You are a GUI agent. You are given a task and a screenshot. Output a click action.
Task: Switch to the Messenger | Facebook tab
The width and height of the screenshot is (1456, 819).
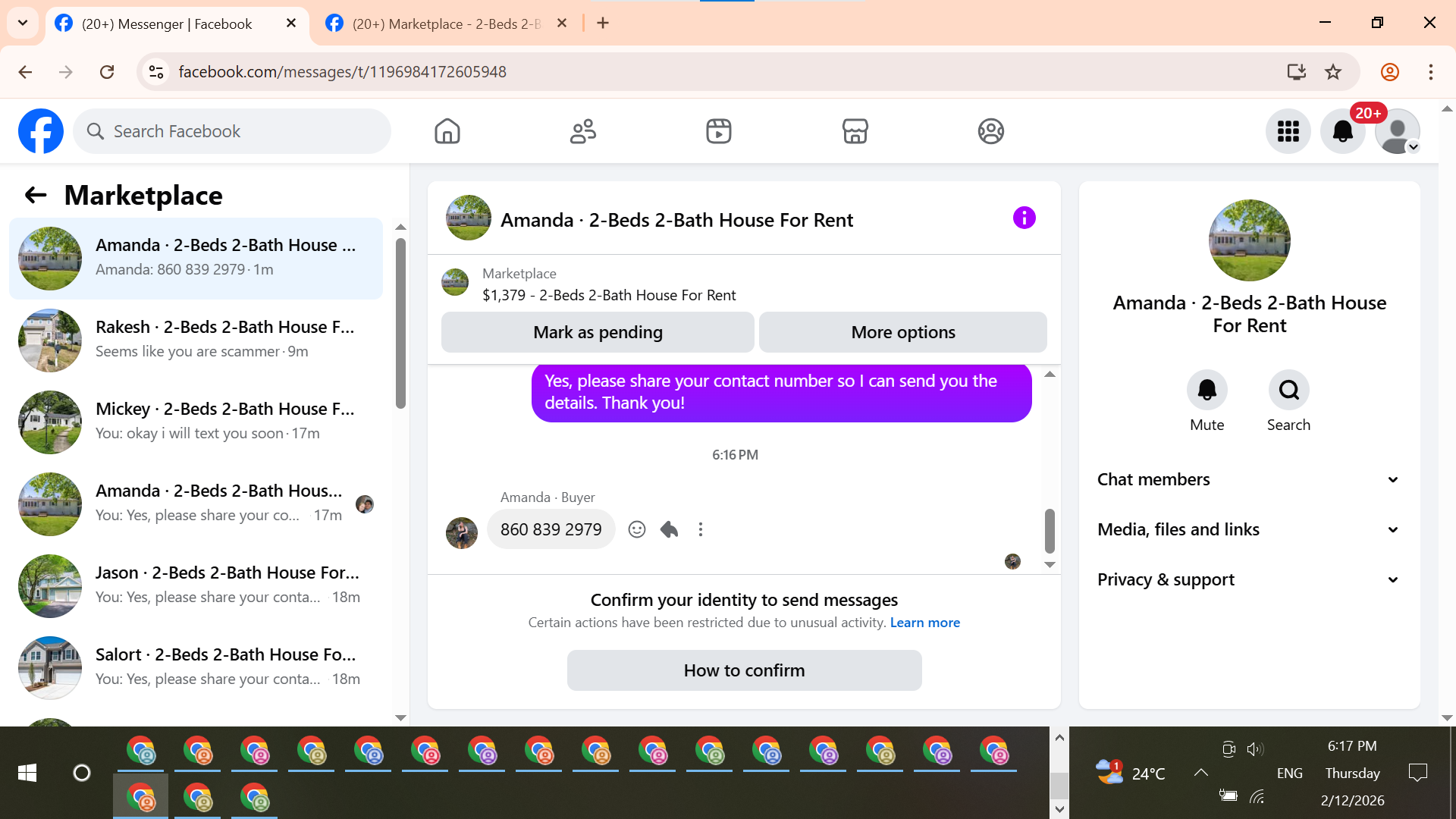click(167, 24)
